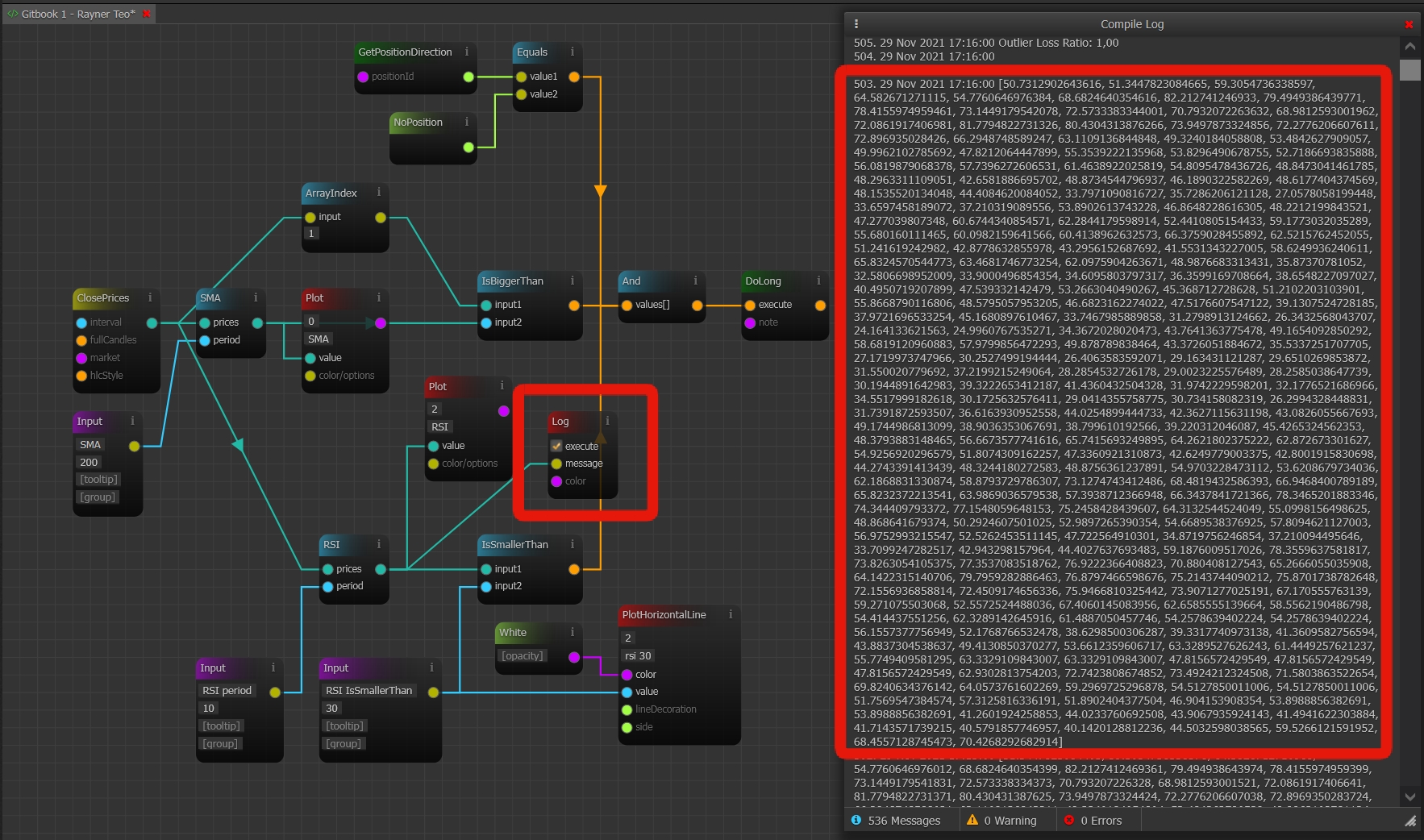Click the info icon on Equals node
This screenshot has width=1424, height=840.
[x=573, y=52]
